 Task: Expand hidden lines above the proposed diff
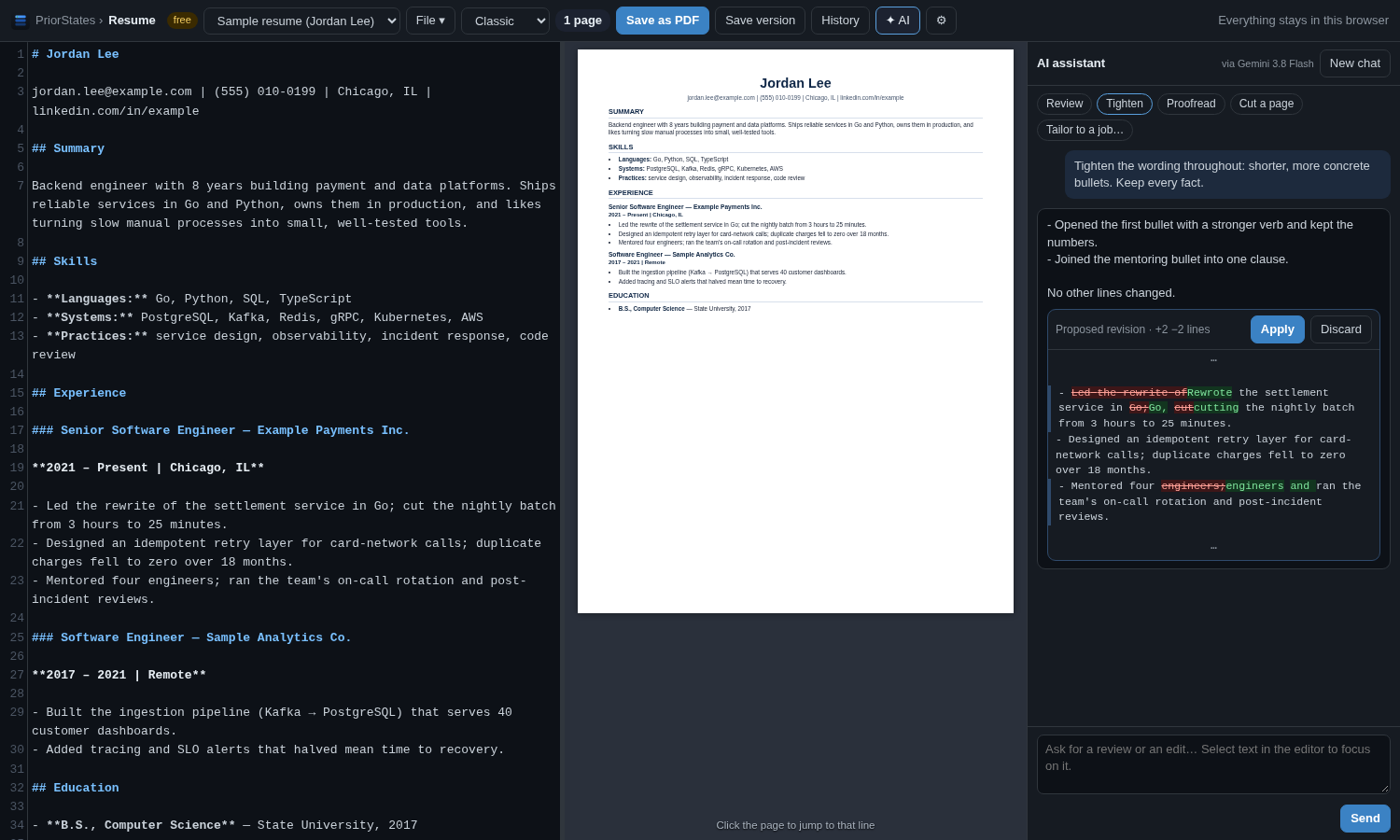pyautogui.click(x=1213, y=359)
